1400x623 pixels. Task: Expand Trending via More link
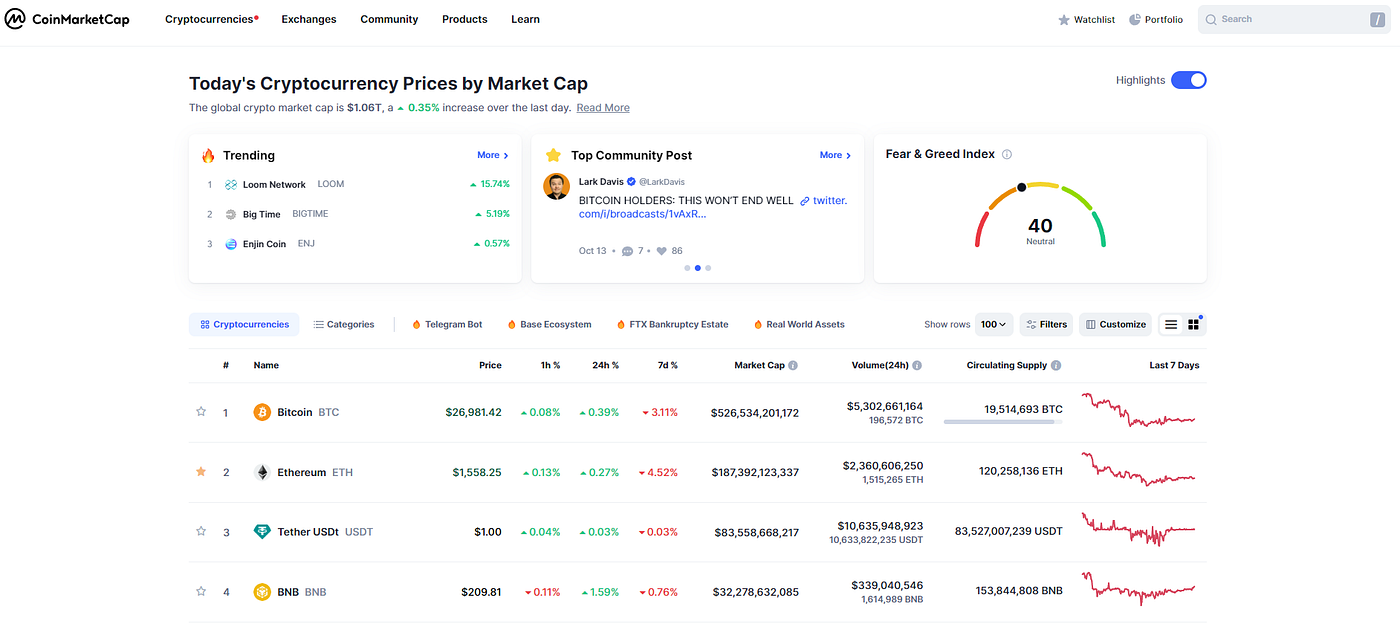coord(493,155)
